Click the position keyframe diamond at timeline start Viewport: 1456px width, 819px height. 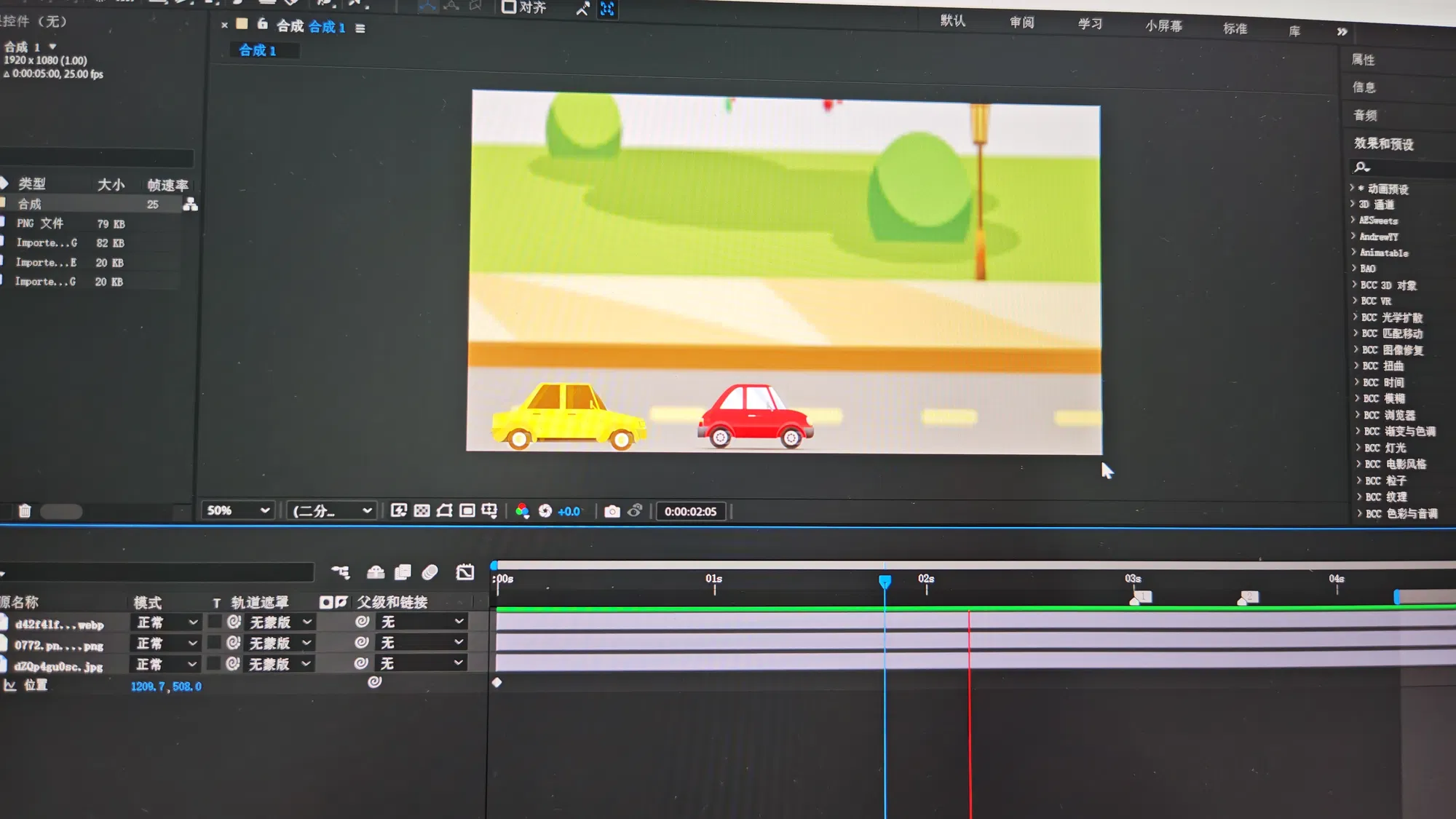(496, 683)
